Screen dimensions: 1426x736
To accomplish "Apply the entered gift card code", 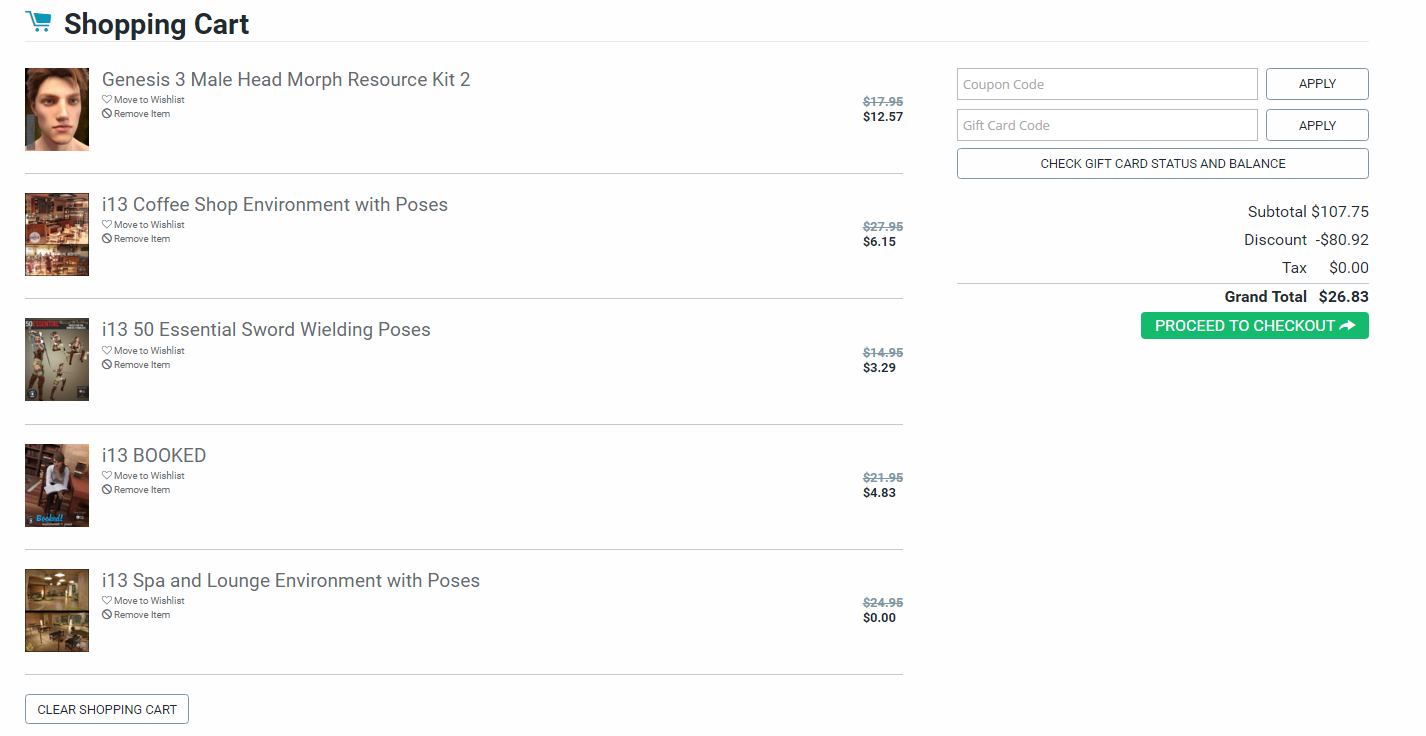I will coord(1316,126).
